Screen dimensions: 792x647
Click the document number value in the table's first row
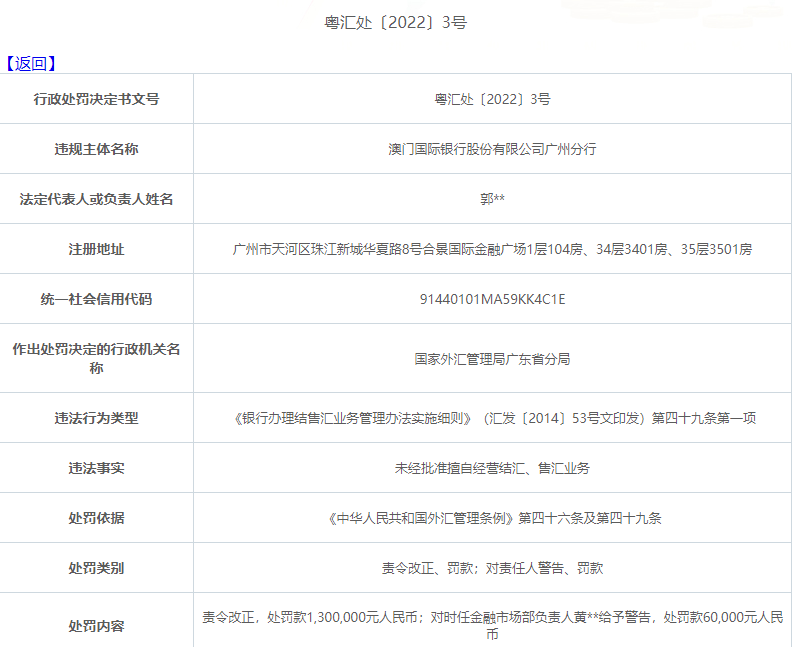pos(492,99)
